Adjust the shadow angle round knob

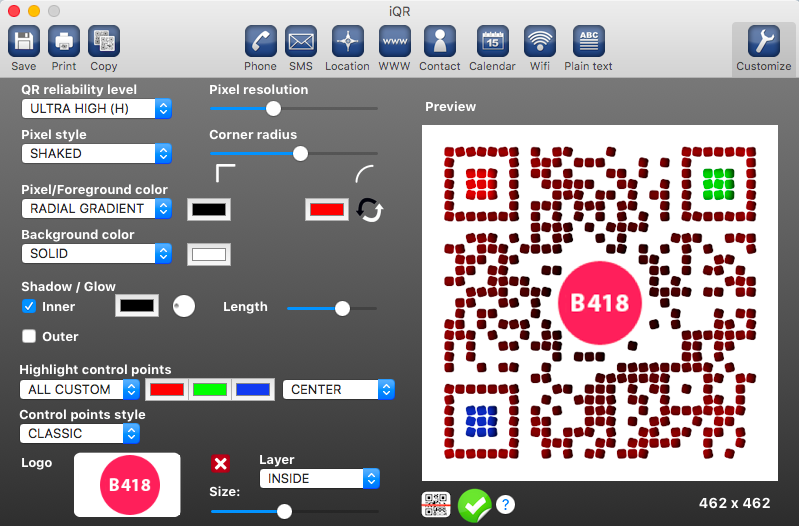pos(183,306)
